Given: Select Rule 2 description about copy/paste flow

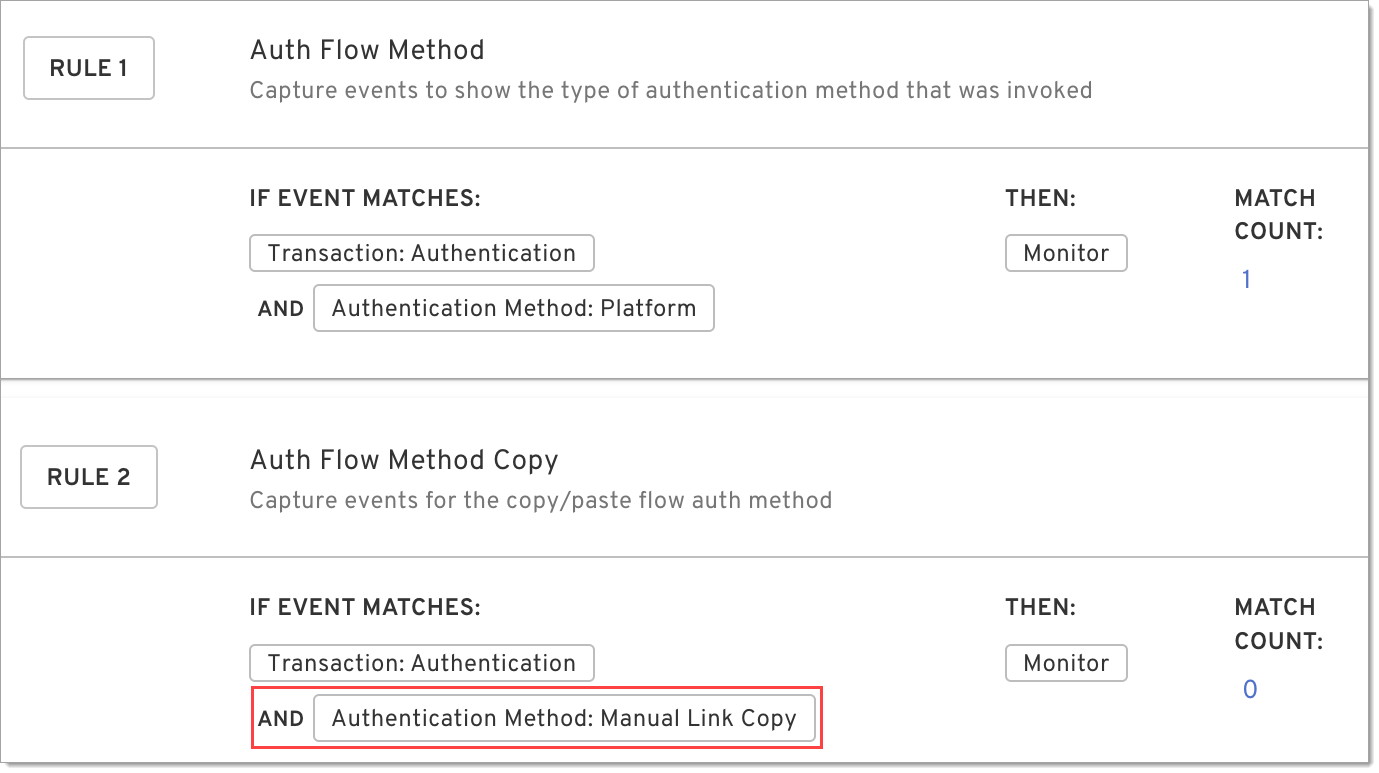Looking at the screenshot, I should [539, 500].
